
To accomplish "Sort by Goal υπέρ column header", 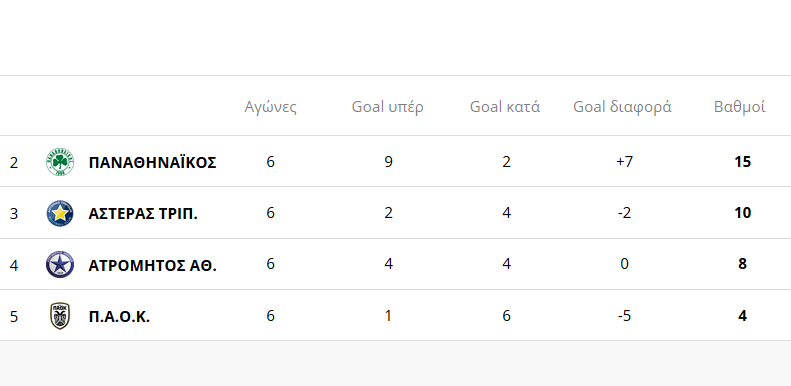I will pos(388,107).
